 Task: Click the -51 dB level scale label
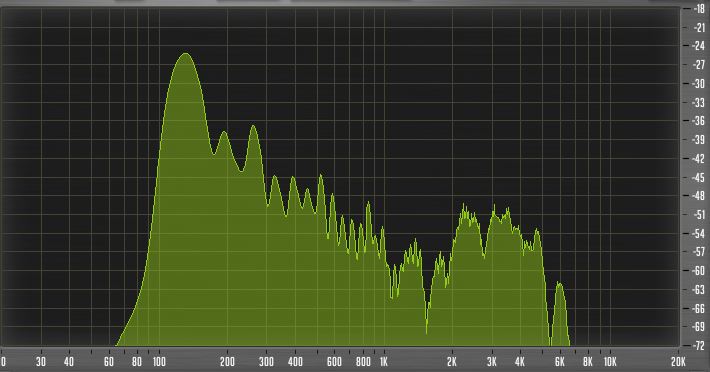699,215
